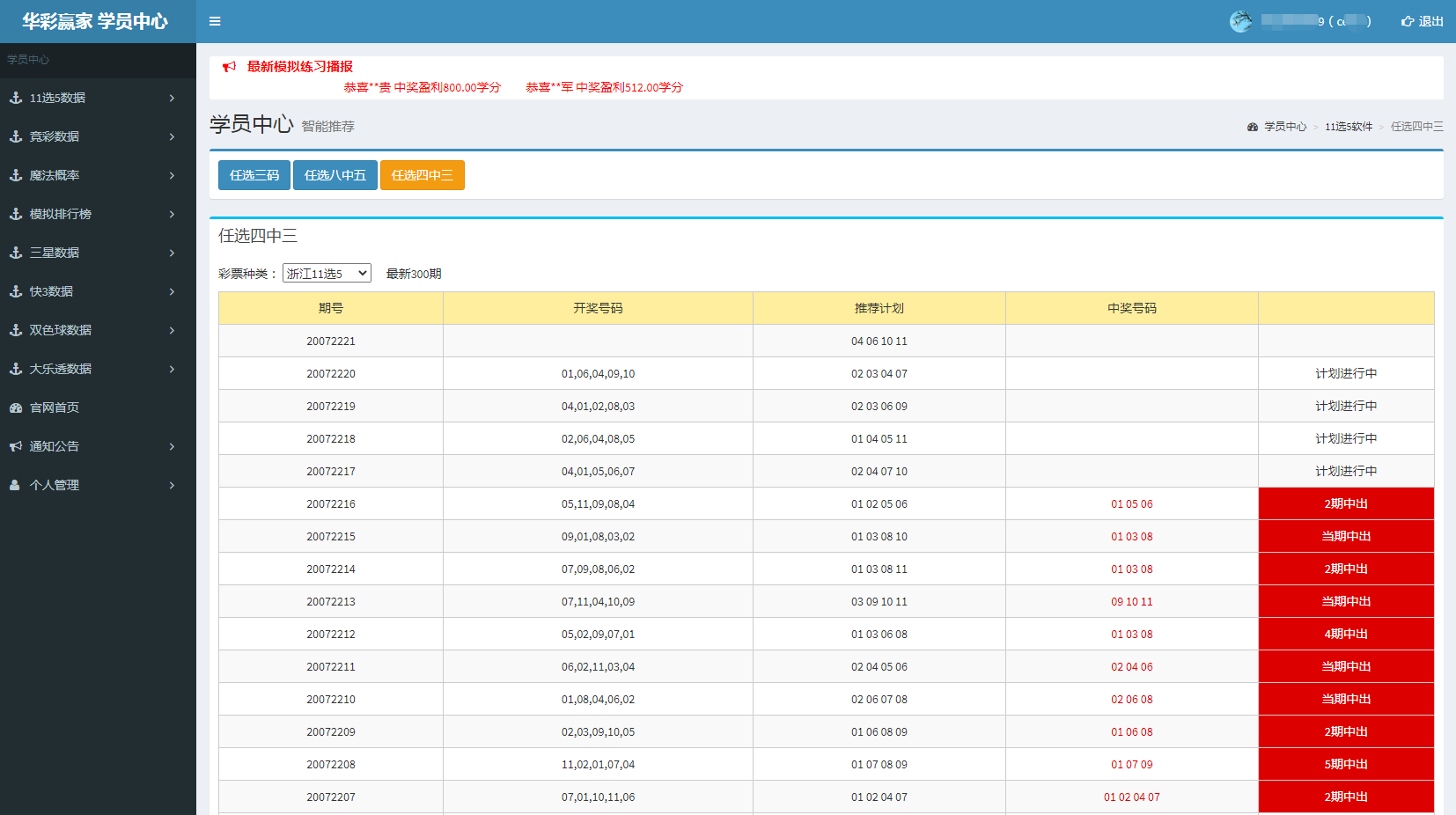The width and height of the screenshot is (1456, 815).
Task: Click recommended plan 04 06 10 11
Action: tap(879, 341)
